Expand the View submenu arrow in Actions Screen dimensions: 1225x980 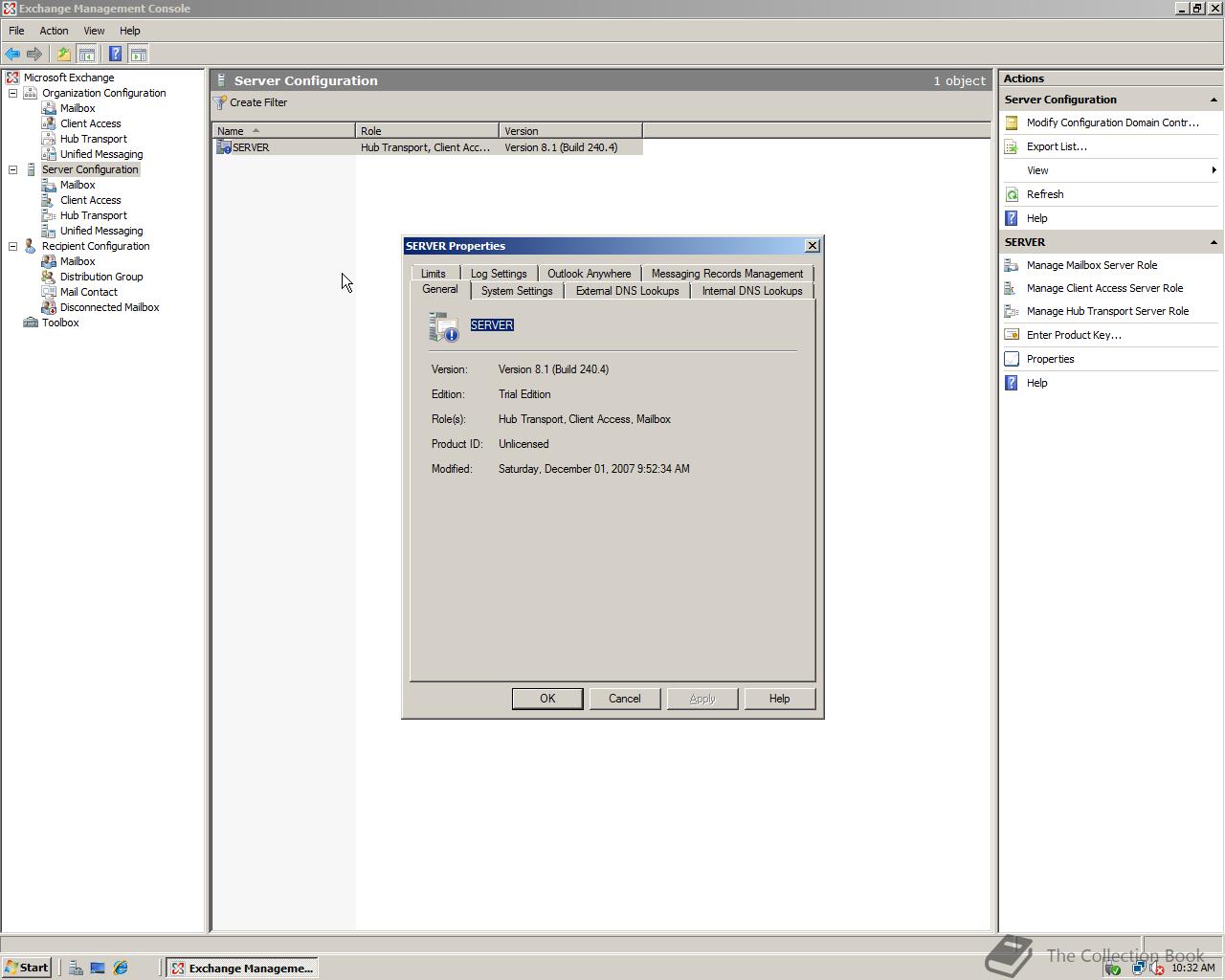[1214, 170]
